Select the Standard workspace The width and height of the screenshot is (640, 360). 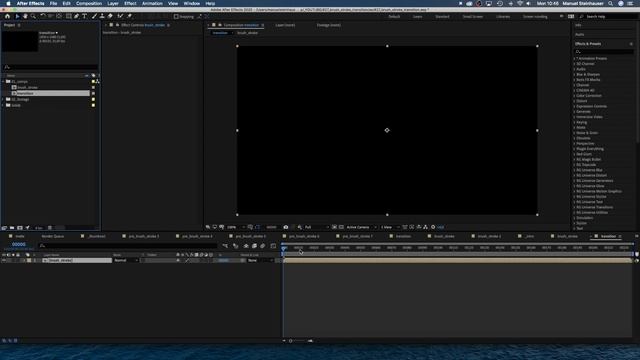click(442, 17)
